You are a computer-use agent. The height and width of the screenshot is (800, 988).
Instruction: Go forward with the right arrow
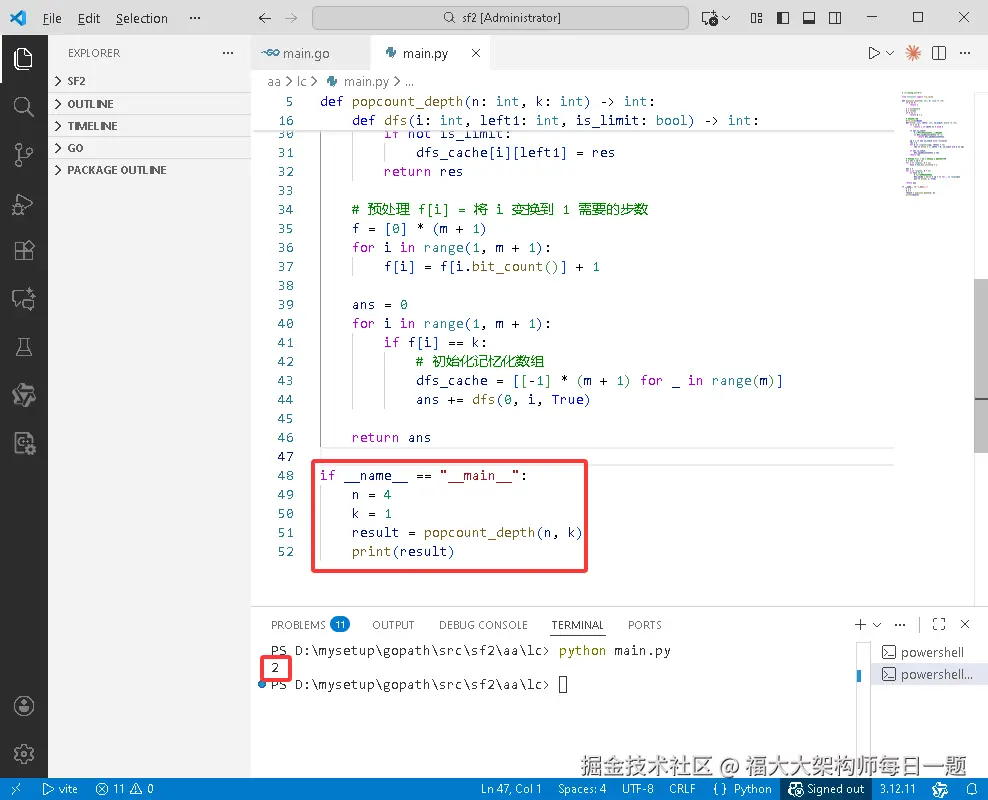(290, 18)
